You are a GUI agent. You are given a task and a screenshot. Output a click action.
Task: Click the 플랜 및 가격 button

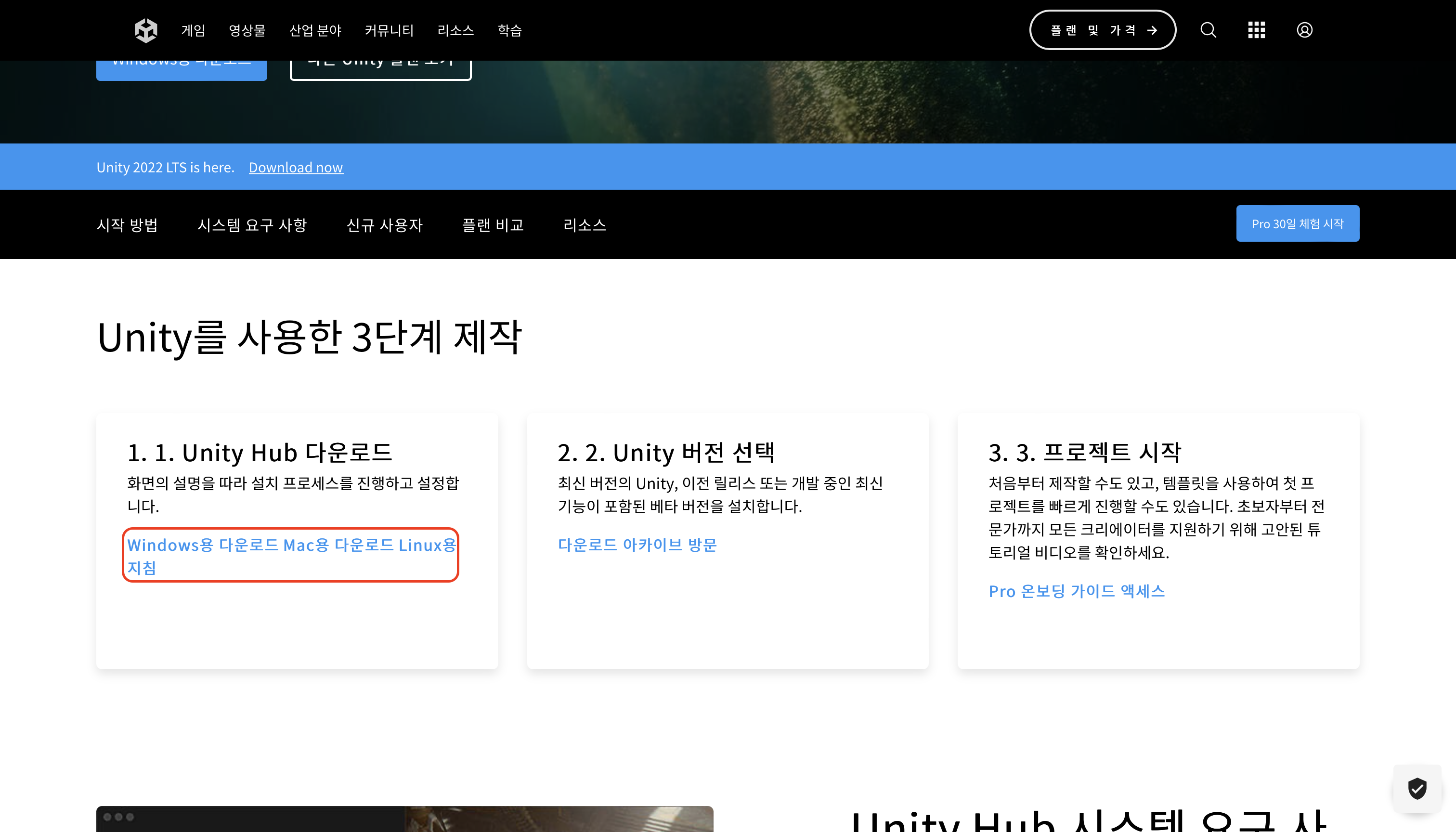pyautogui.click(x=1102, y=30)
